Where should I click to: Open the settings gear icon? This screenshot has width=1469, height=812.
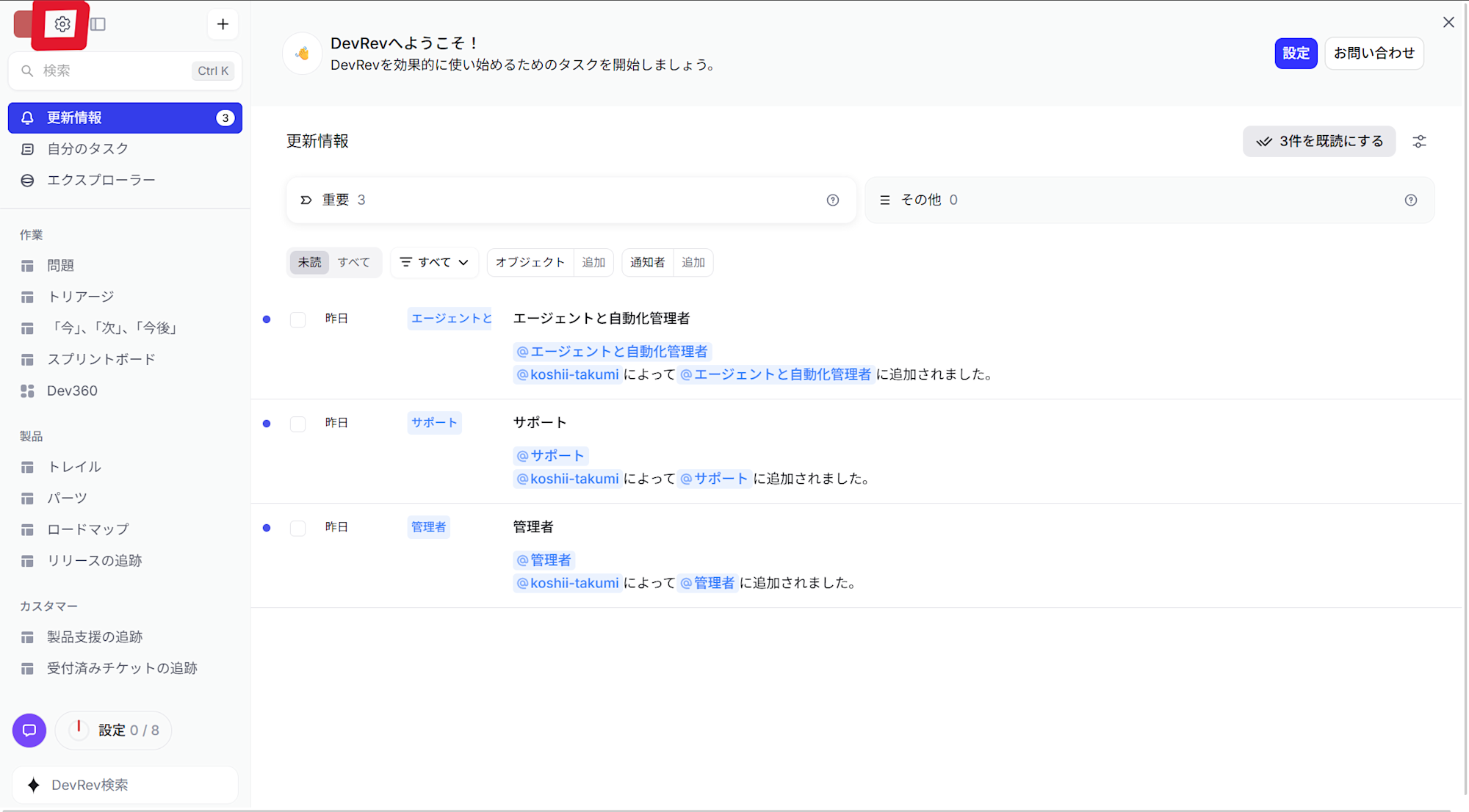[62, 23]
